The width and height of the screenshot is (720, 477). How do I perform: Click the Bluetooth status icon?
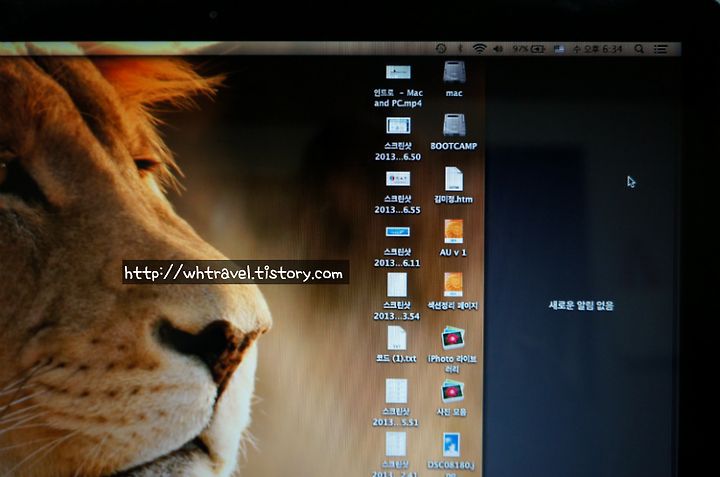460,48
